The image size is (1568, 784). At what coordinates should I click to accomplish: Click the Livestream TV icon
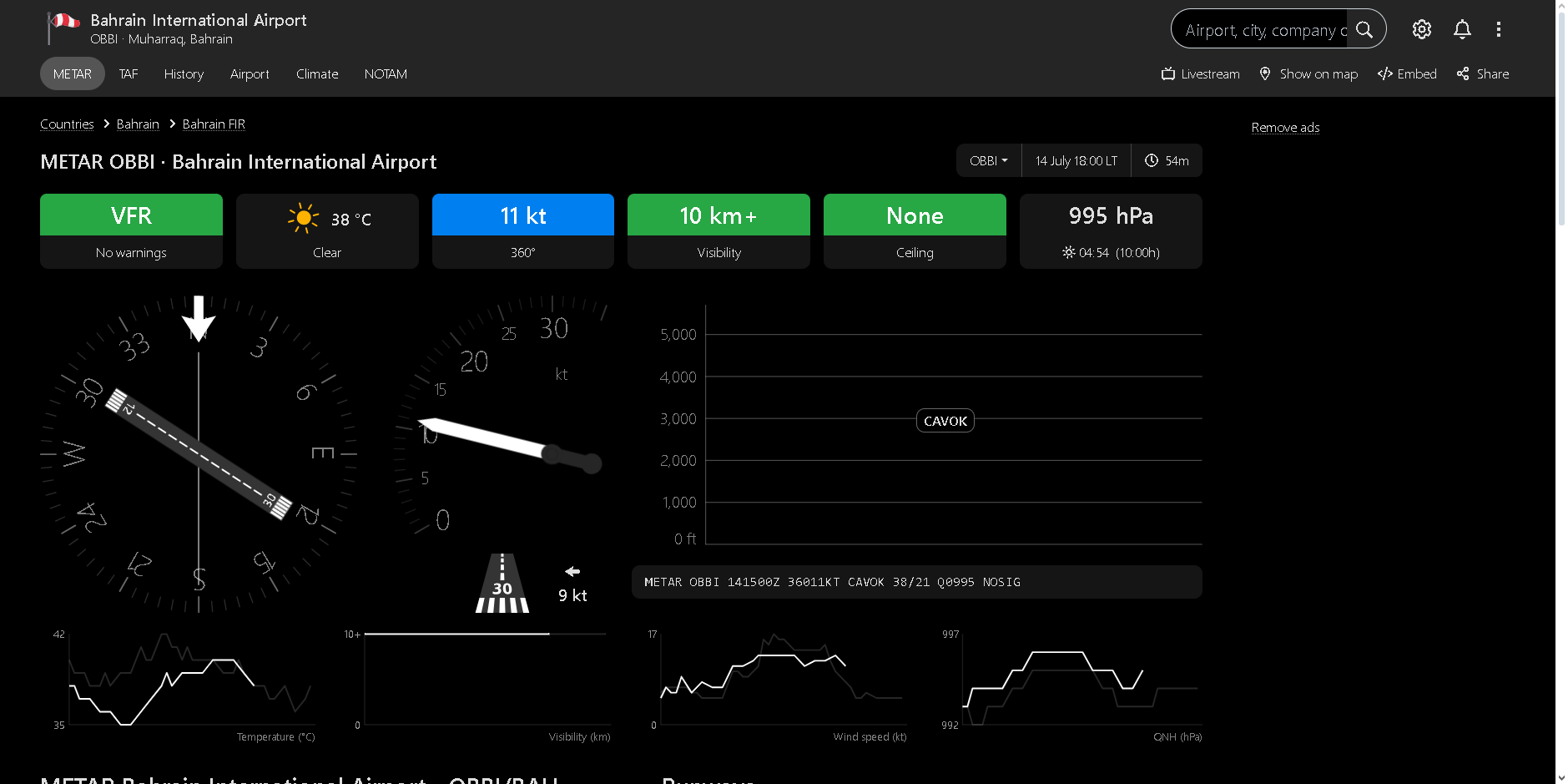click(1168, 73)
